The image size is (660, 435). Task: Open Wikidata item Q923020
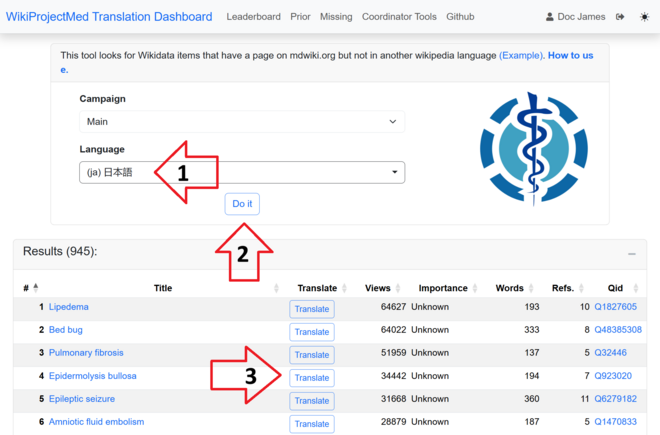[613, 376]
